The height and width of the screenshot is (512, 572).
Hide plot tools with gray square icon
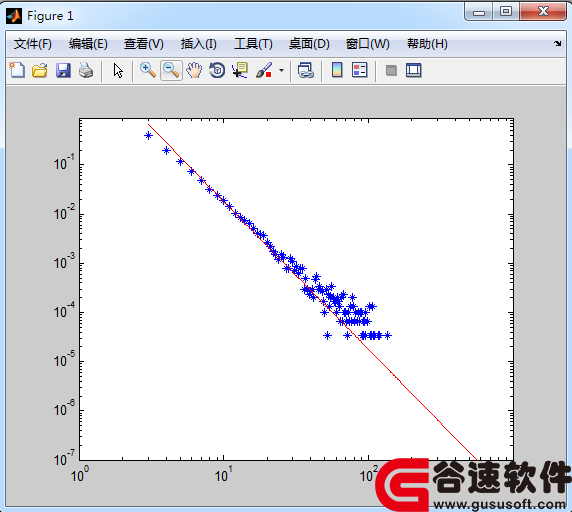click(x=391, y=70)
